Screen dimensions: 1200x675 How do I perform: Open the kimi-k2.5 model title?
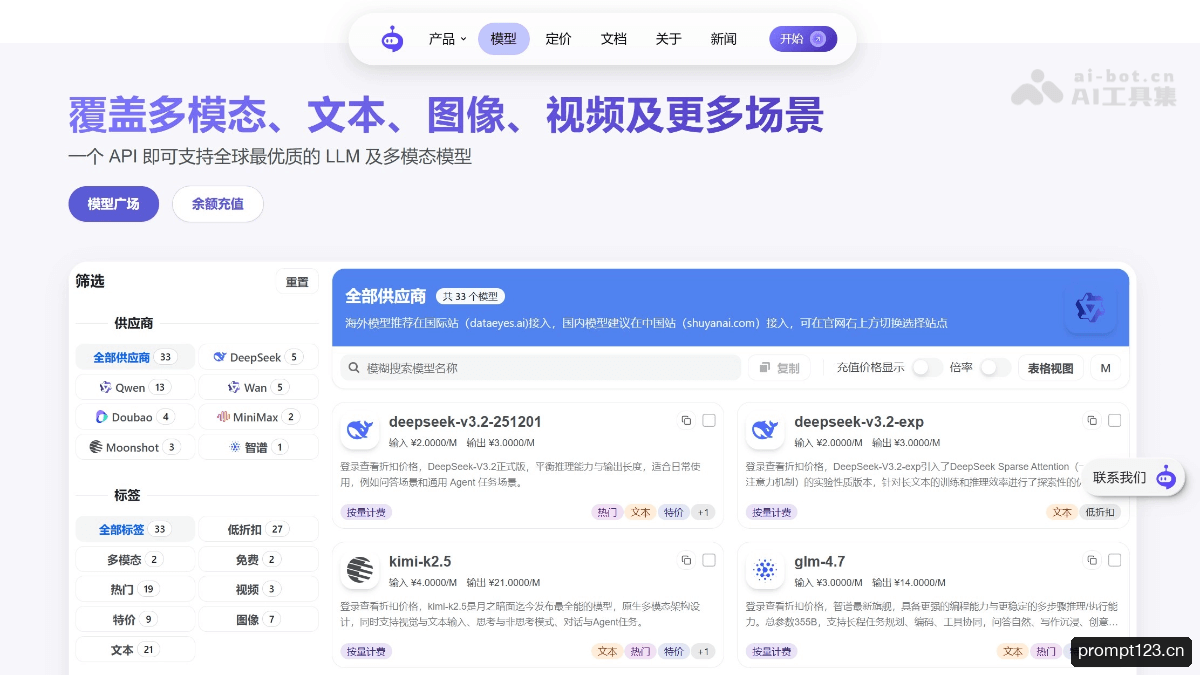[420, 562]
